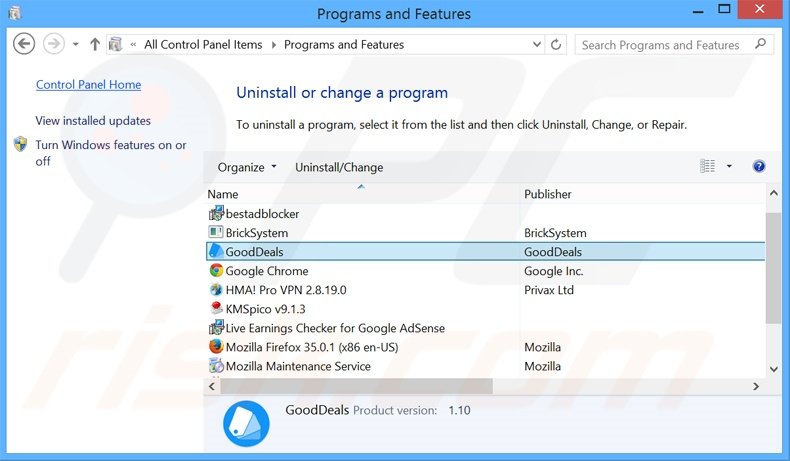The height and width of the screenshot is (461, 790).
Task: Click the HMA! Pro VPN icon
Action: tap(216, 290)
